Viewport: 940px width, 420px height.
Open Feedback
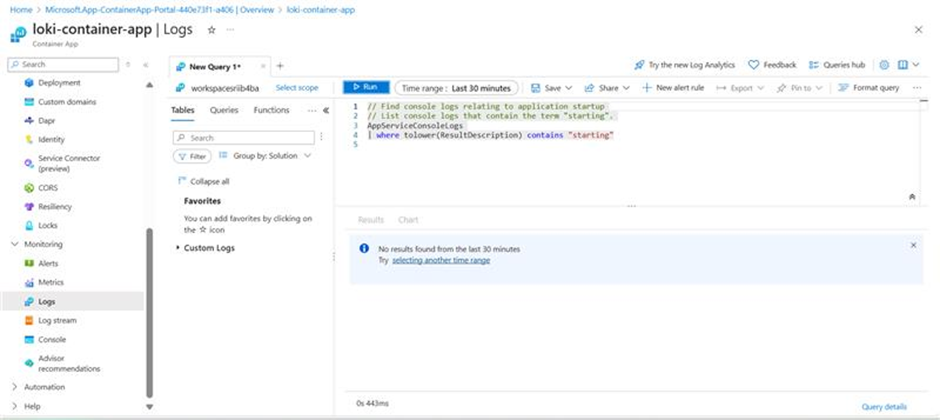coord(772,65)
